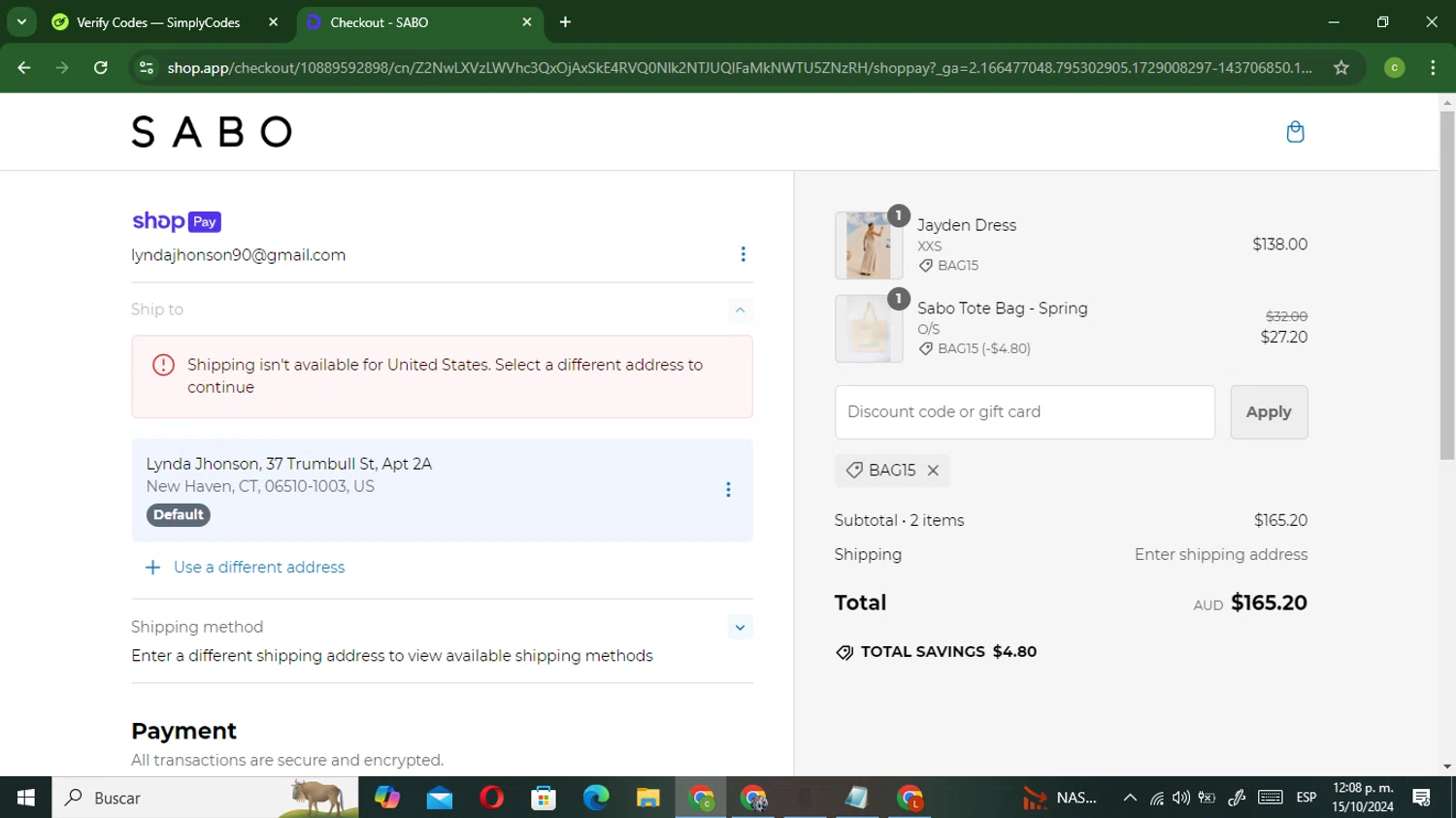Image resolution: width=1456 pixels, height=818 pixels.
Task: Collapse the Ship to section
Action: point(740,311)
